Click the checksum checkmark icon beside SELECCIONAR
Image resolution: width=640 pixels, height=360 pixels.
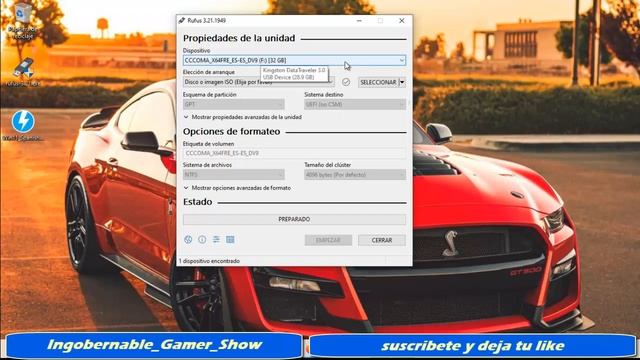(346, 82)
